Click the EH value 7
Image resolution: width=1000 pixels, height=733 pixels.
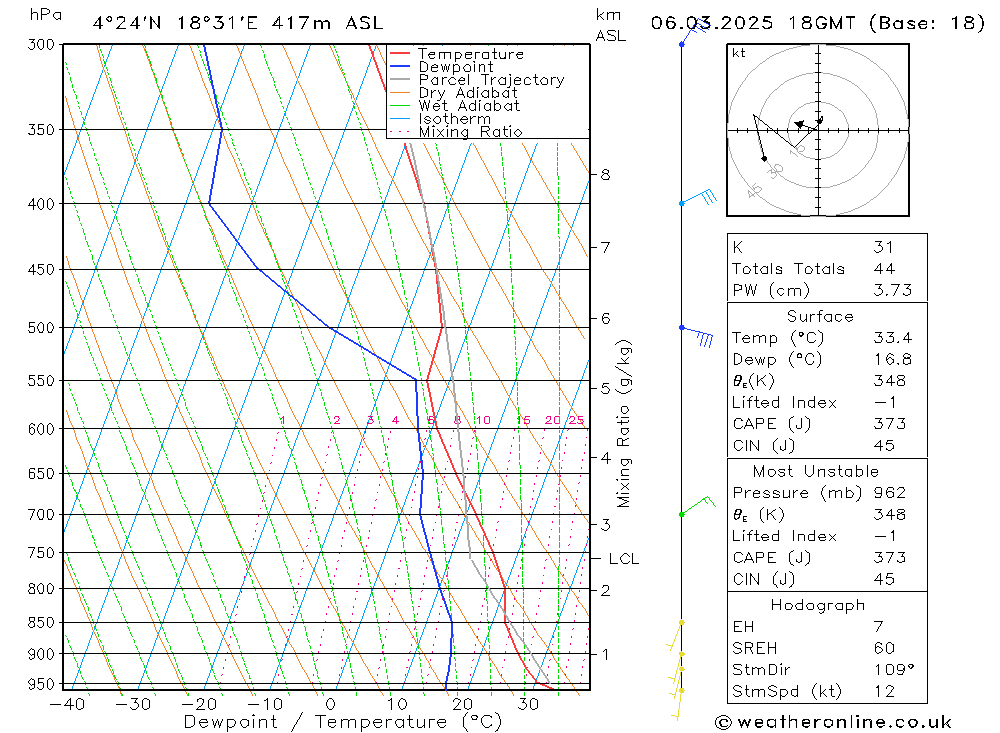pyautogui.click(x=879, y=627)
